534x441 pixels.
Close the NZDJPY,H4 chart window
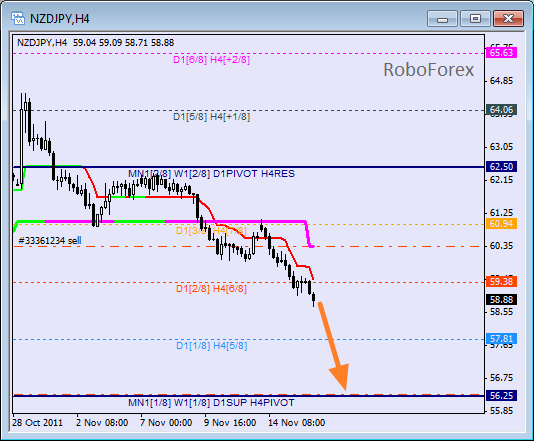click(x=508, y=18)
